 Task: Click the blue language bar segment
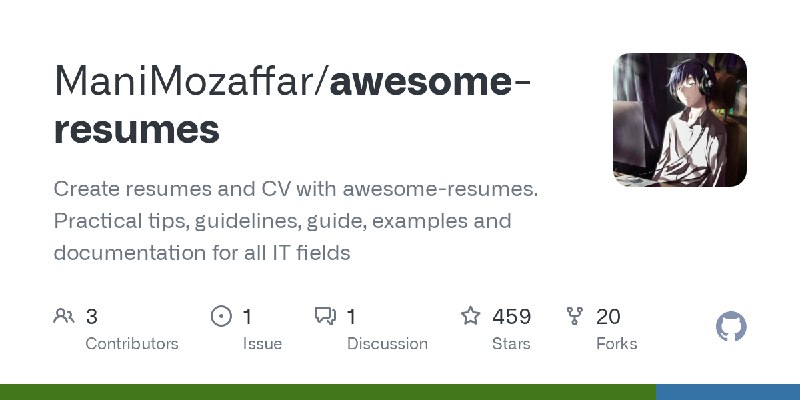(x=728, y=392)
